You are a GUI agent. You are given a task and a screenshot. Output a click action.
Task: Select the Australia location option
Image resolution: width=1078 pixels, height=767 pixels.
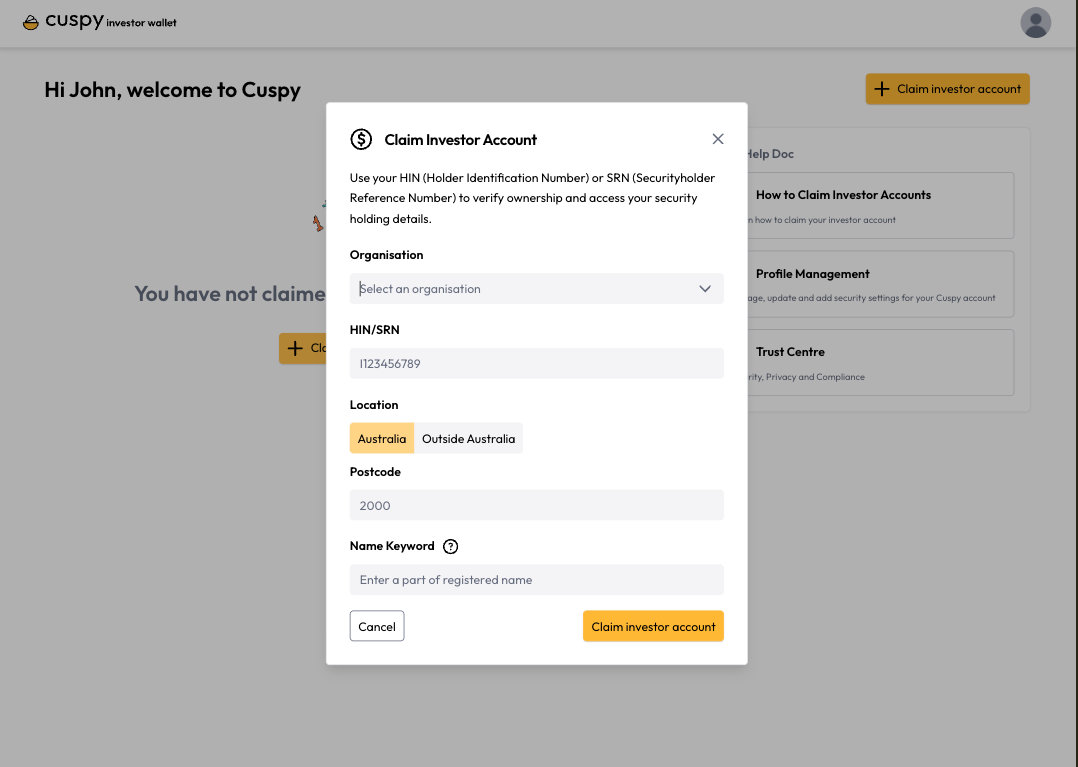(382, 438)
